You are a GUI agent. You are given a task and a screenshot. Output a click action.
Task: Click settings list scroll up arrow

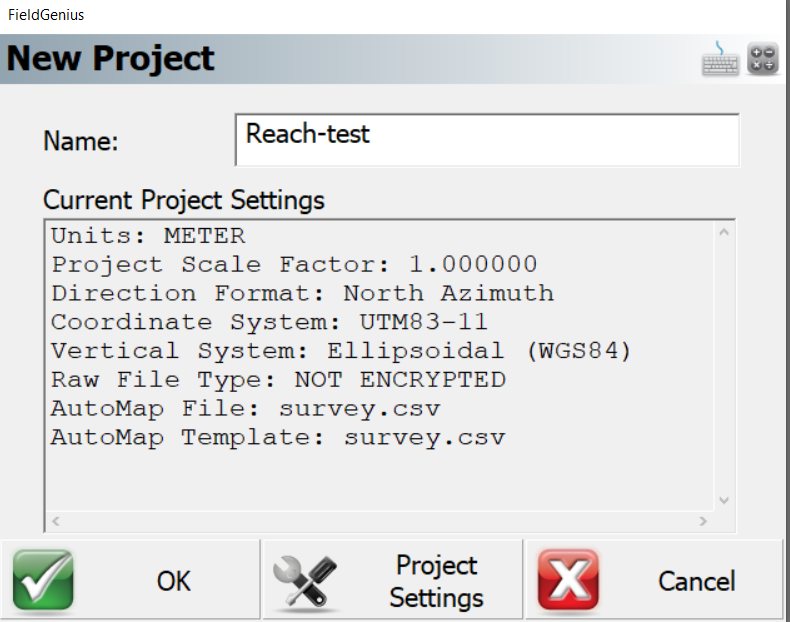pos(724,232)
